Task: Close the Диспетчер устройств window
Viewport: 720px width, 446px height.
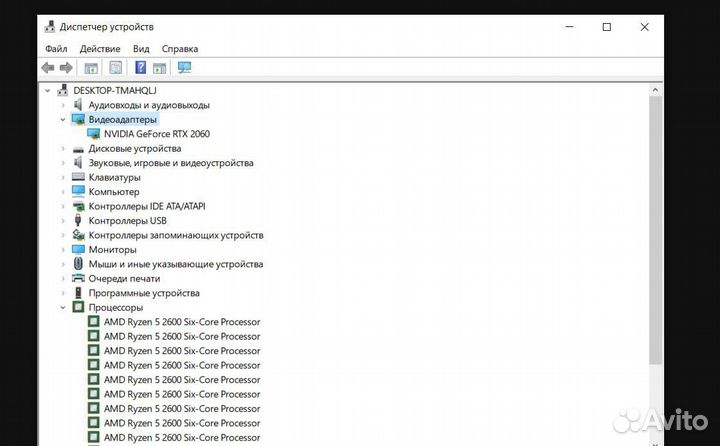Action: point(645,27)
